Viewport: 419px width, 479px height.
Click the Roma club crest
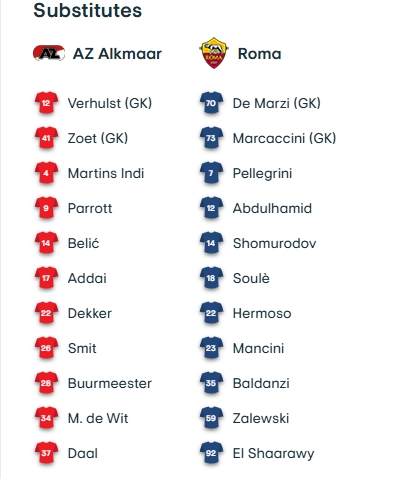214,53
